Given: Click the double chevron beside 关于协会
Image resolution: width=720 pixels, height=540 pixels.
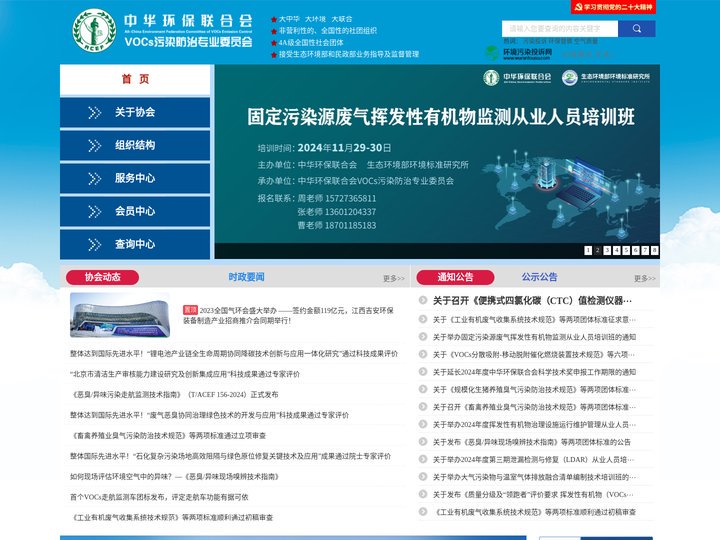Looking at the screenshot, I should (95, 112).
